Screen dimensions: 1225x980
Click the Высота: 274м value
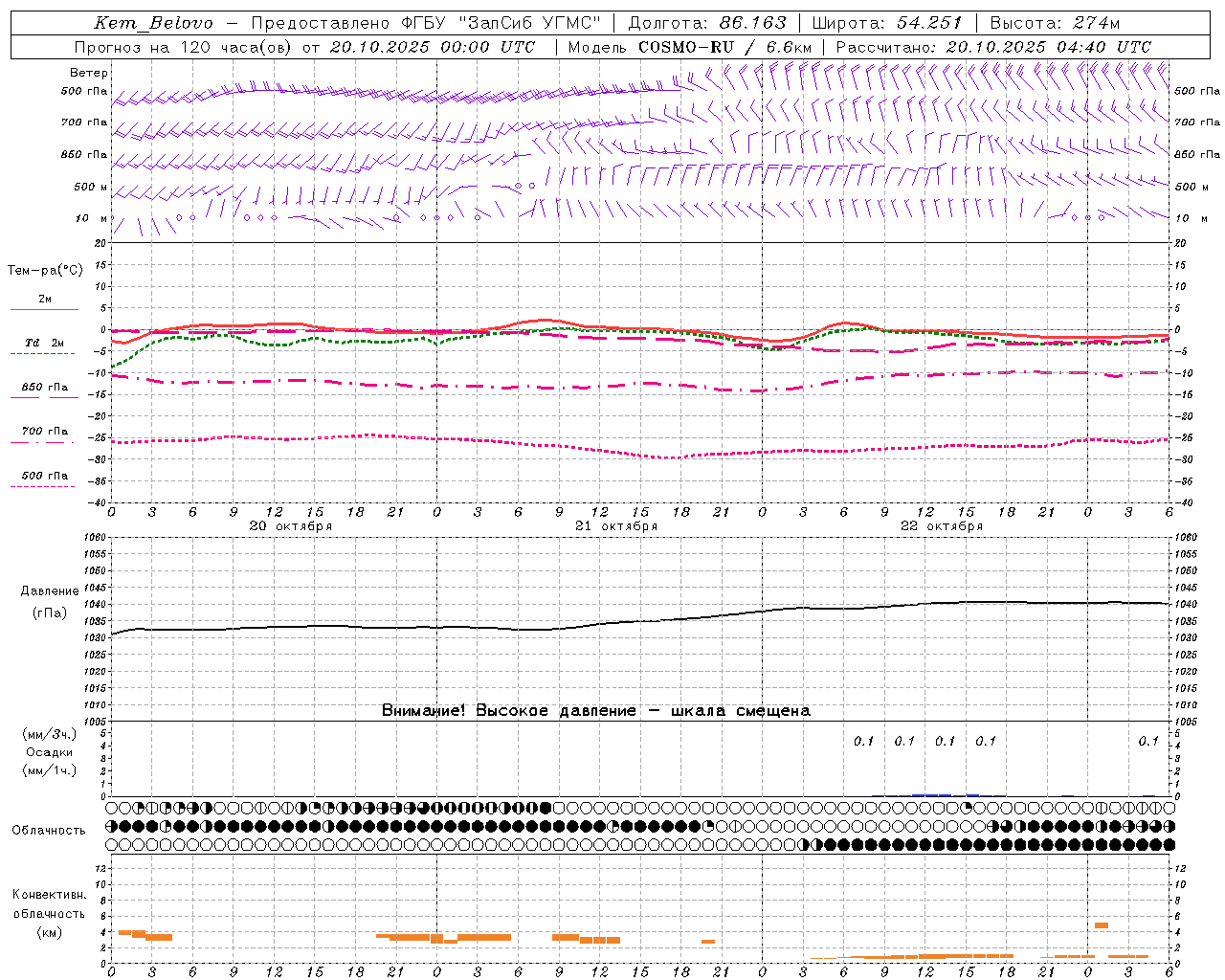click(x=1055, y=23)
